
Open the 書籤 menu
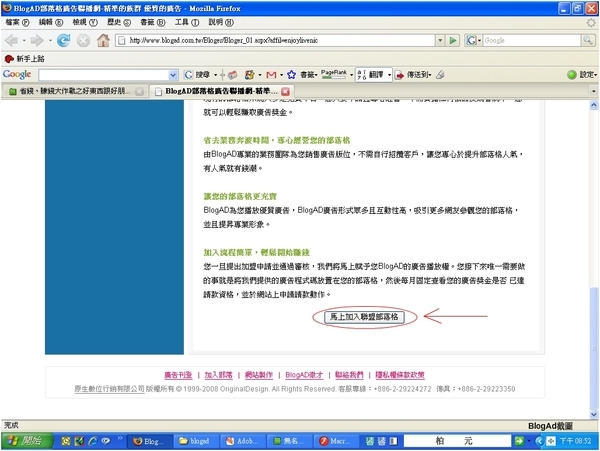coord(153,22)
